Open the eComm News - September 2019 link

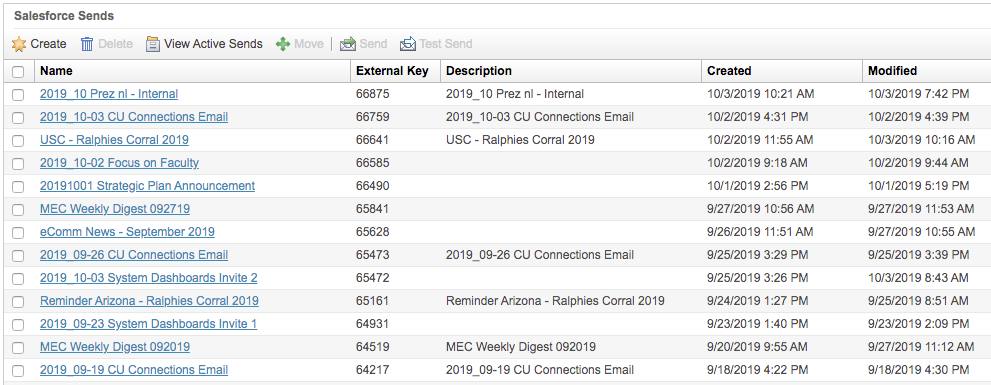[x=127, y=232]
